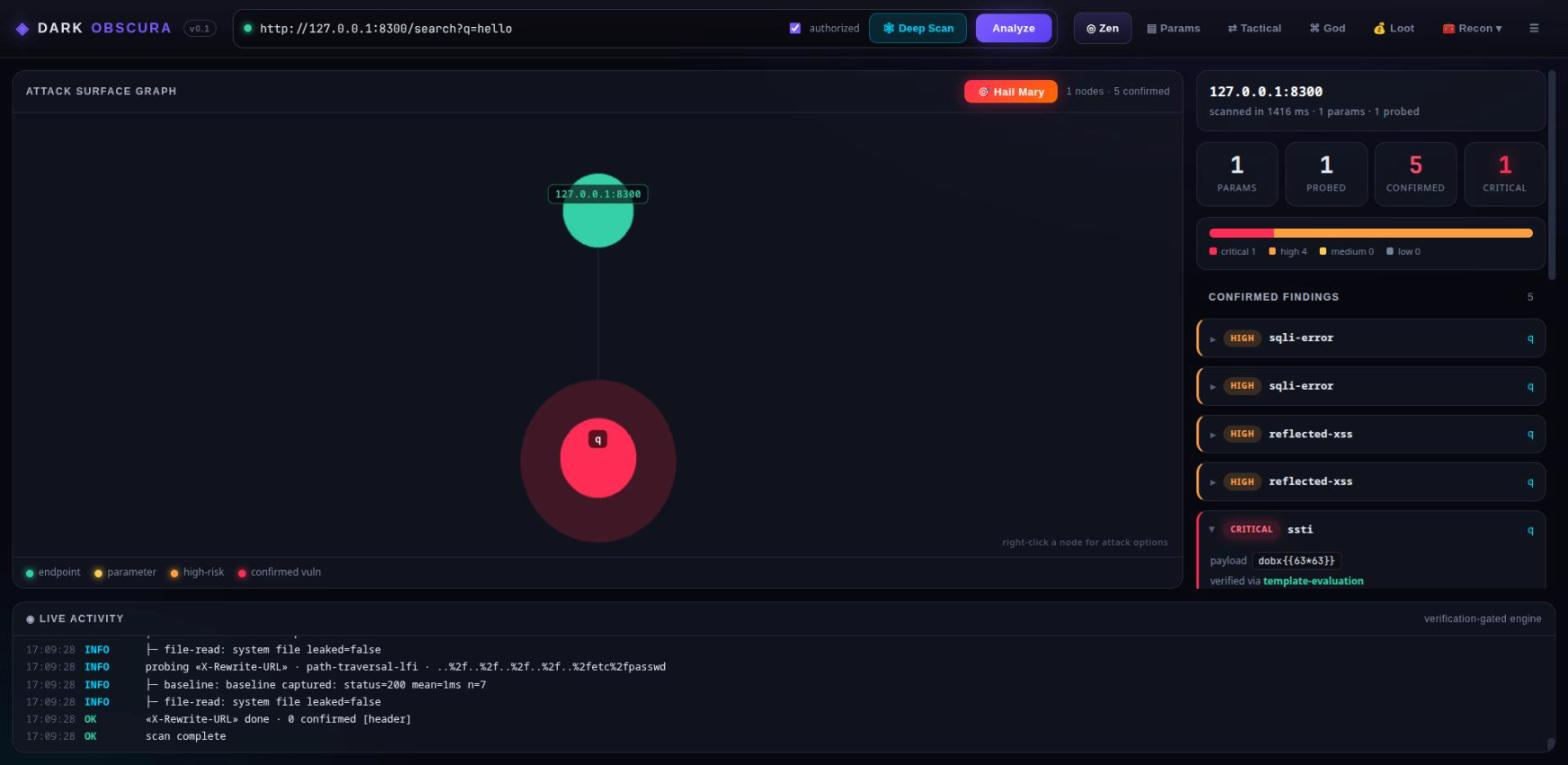Click the Dark Obscura diamond logo icon
The height and width of the screenshot is (765, 1568).
(x=22, y=29)
